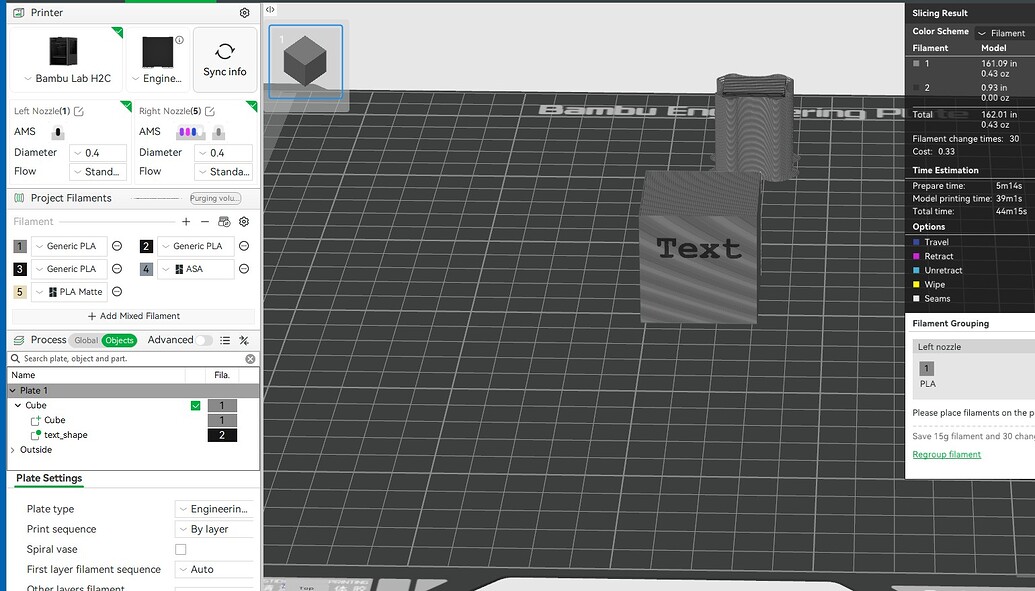
Task: Select the text_shape part in object list
Action: click(x=65, y=435)
